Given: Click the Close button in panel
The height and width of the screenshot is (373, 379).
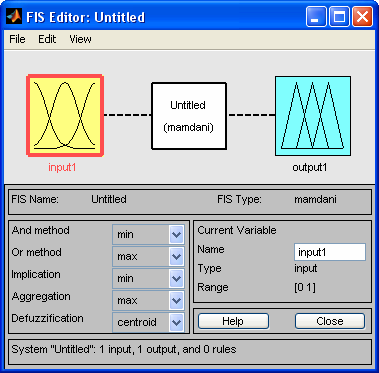Looking at the screenshot, I should [330, 321].
